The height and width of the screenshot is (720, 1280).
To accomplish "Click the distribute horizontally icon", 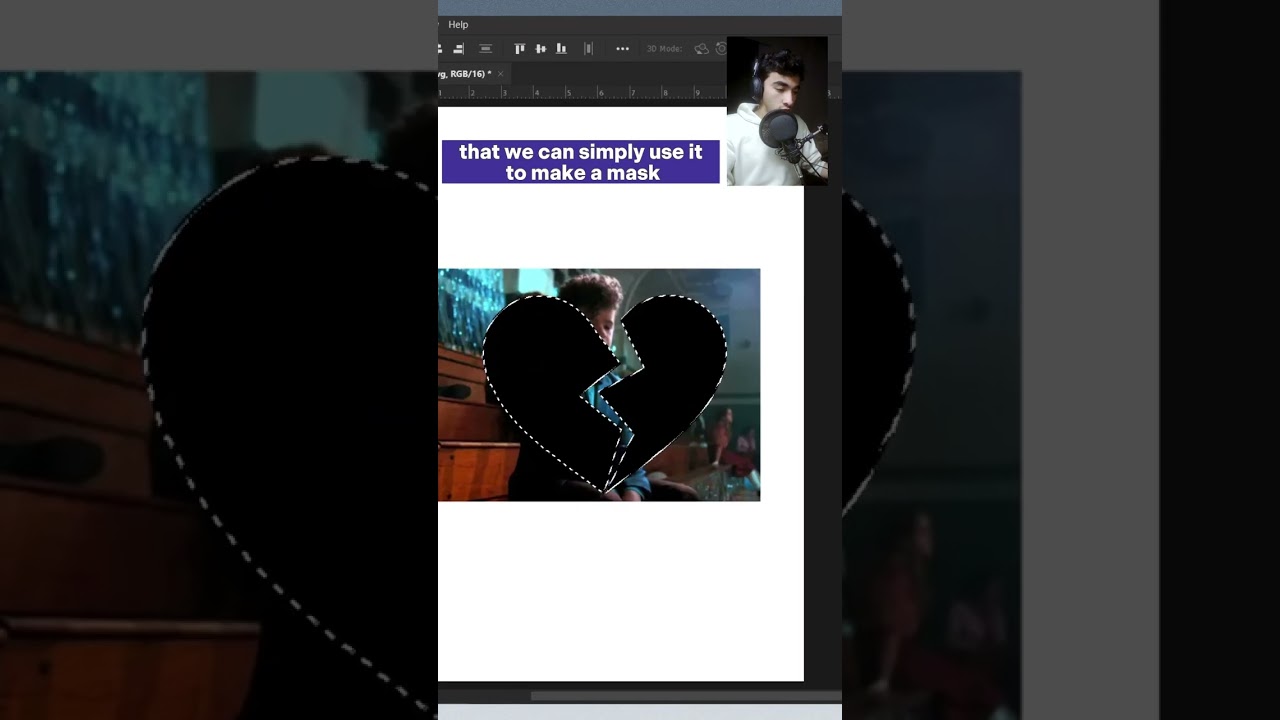I will 588,49.
